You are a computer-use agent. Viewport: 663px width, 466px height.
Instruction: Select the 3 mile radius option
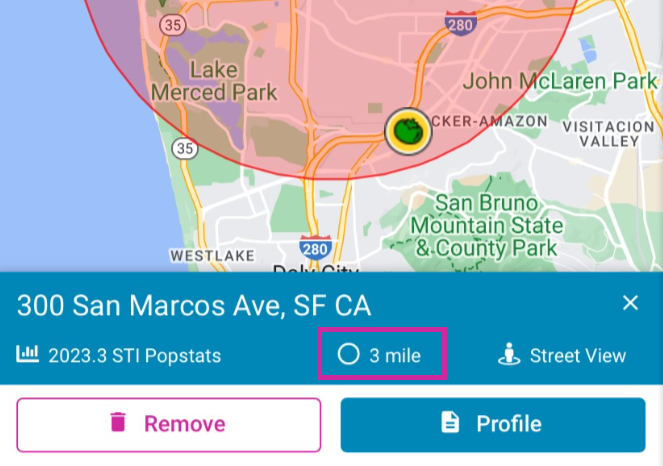tap(381, 355)
